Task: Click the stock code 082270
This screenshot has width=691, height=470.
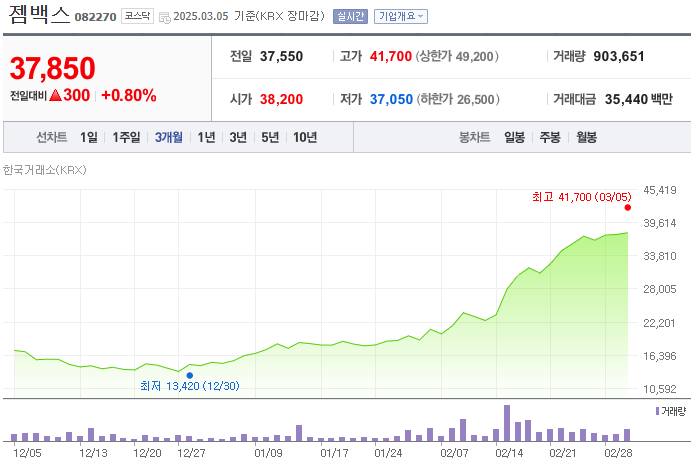Action: [x=95, y=17]
